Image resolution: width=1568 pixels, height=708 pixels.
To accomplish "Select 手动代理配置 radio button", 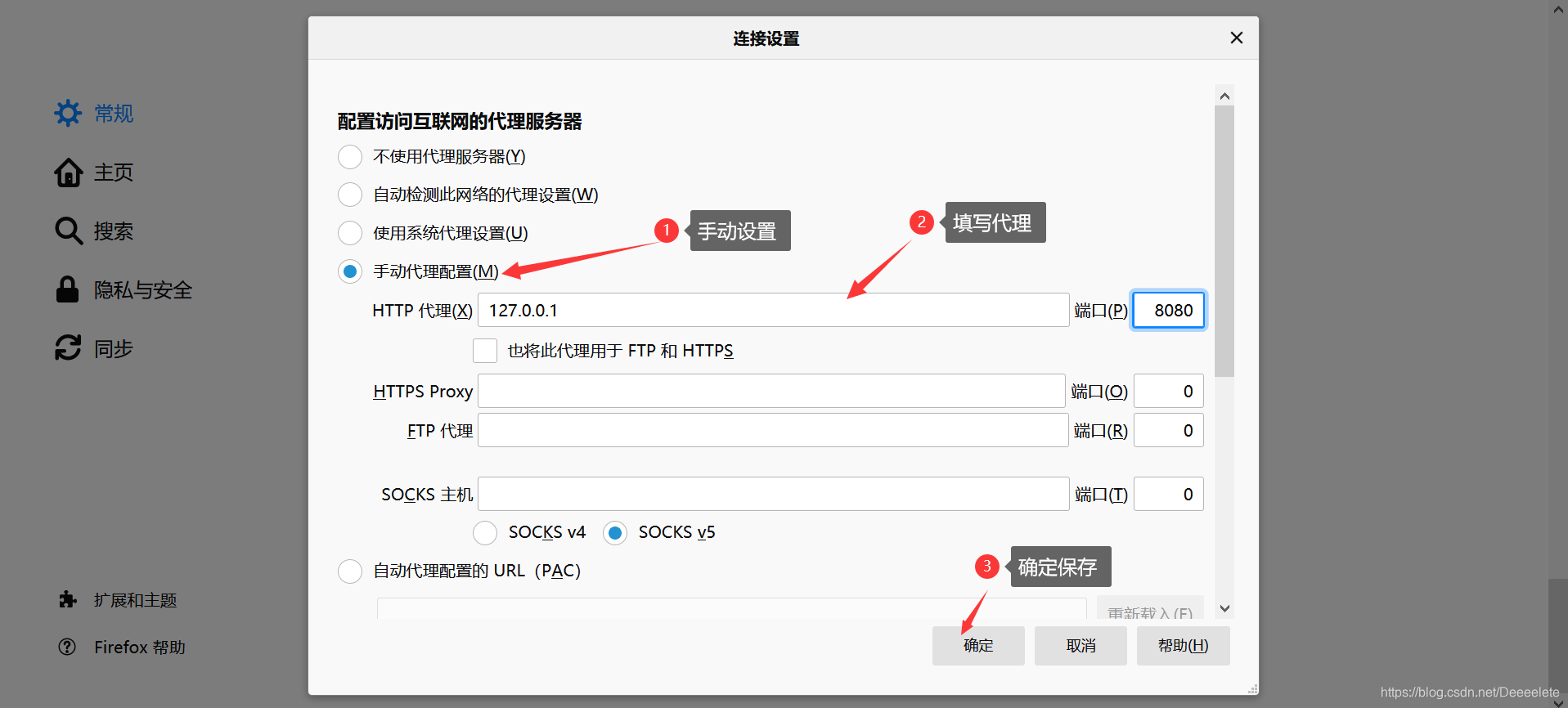I will pyautogui.click(x=350, y=271).
